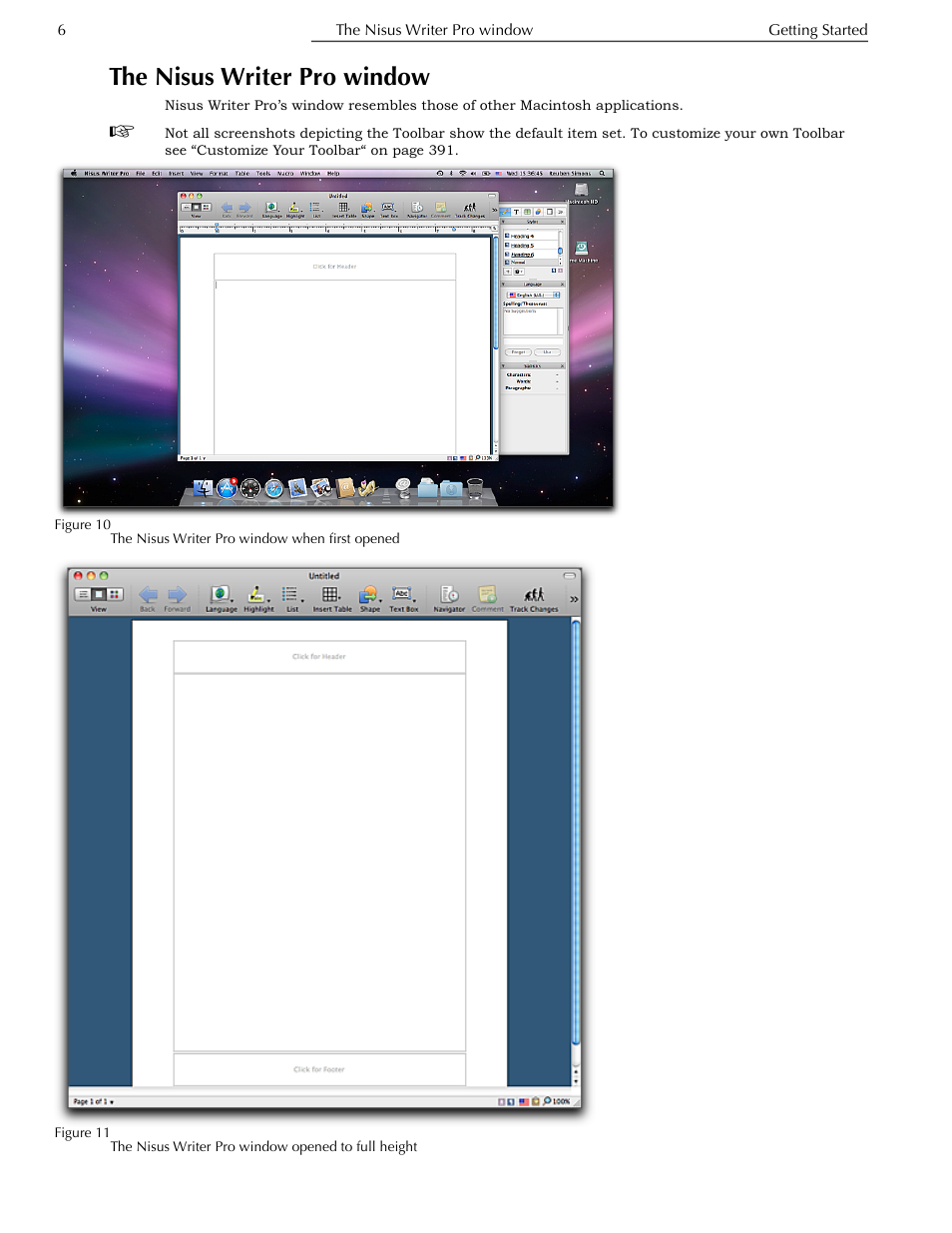Click the Text Box tool in the large window
This screenshot has width=952, height=1233.
(402, 594)
